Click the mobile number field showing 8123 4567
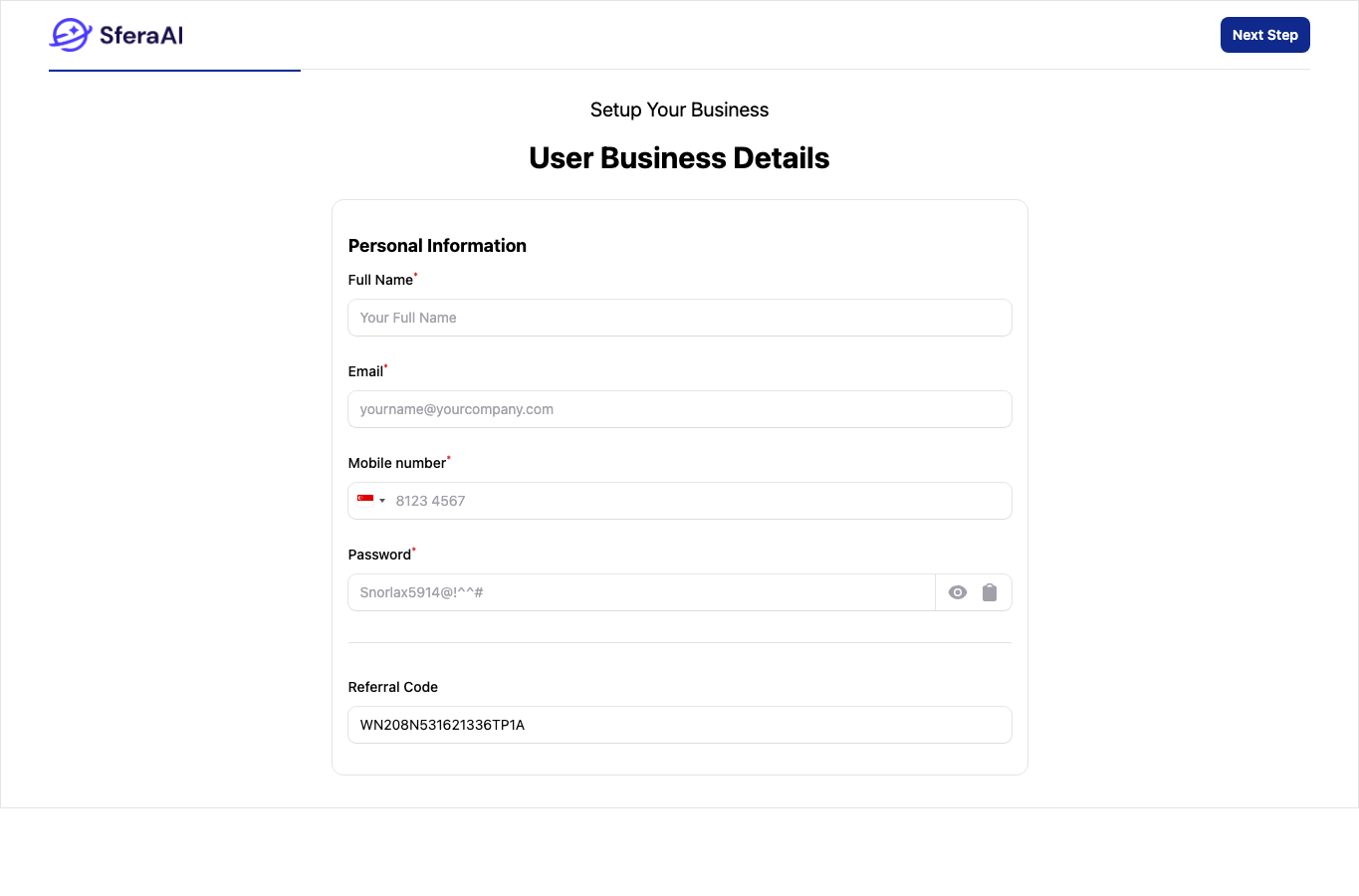1359x896 pixels. (x=702, y=501)
